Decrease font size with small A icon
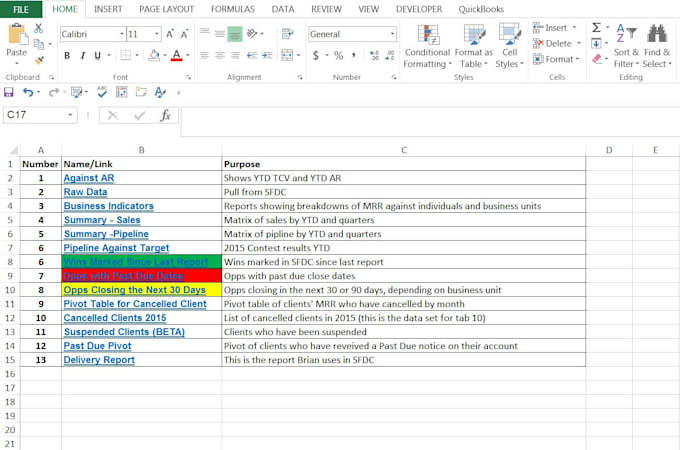 coord(185,34)
